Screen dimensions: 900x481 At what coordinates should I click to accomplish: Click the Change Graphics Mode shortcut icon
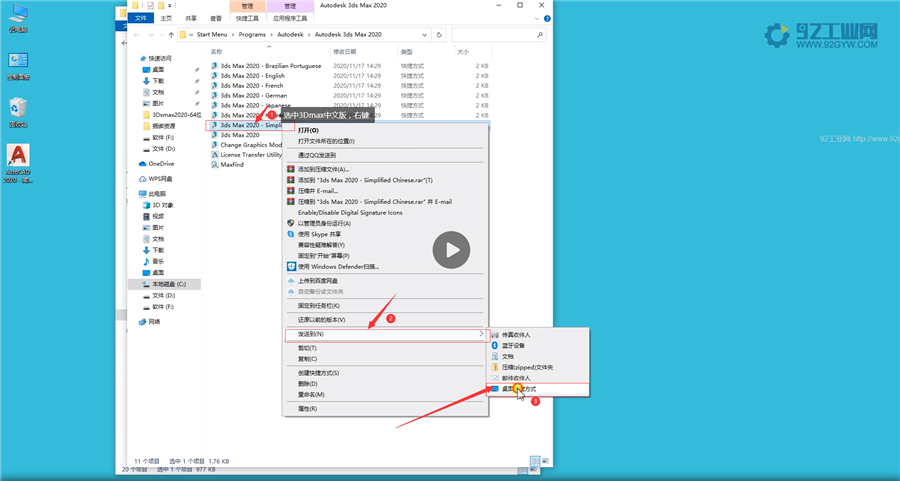[215, 145]
